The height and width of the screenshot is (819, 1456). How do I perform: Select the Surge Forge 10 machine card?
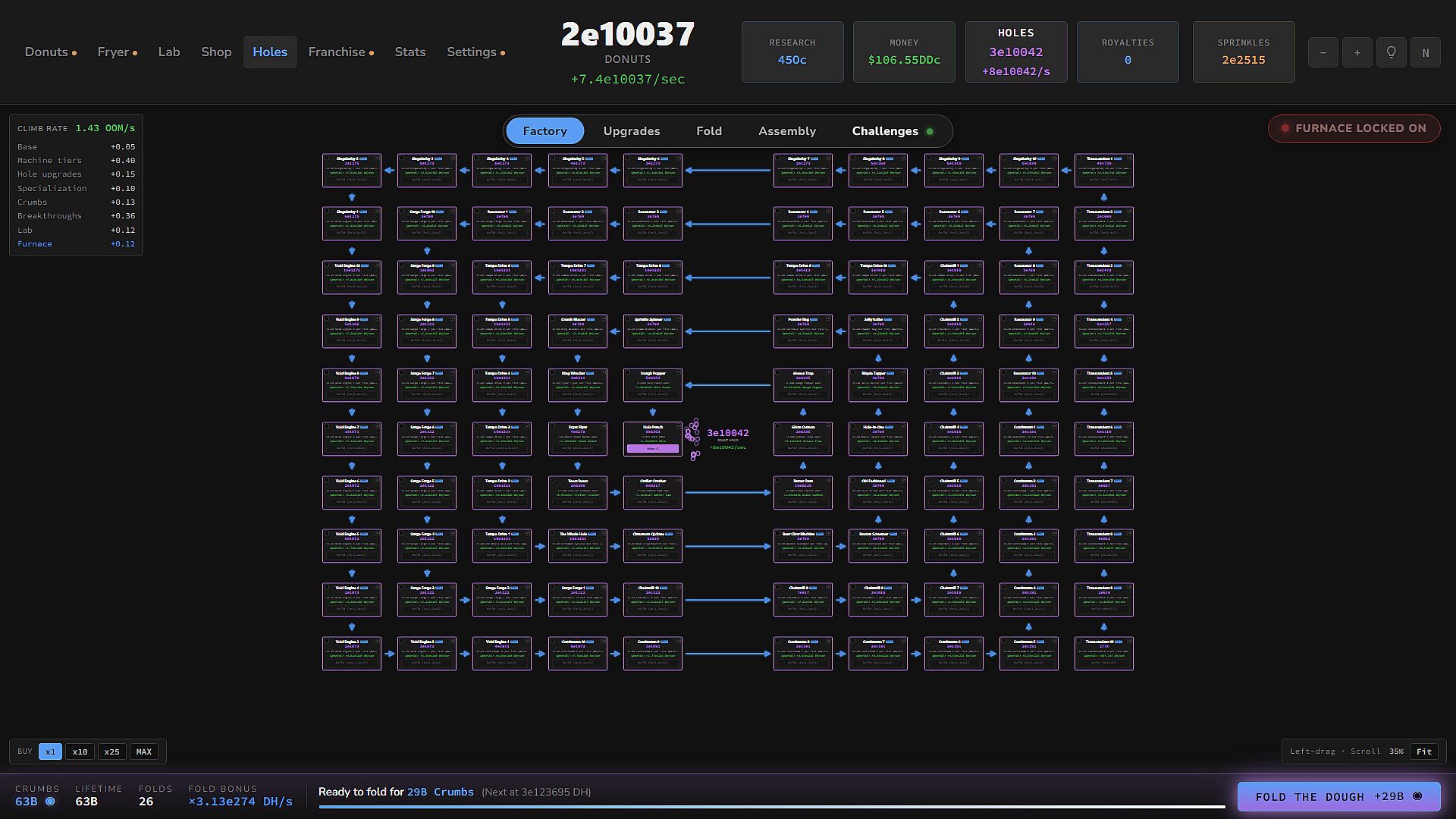coord(427,224)
